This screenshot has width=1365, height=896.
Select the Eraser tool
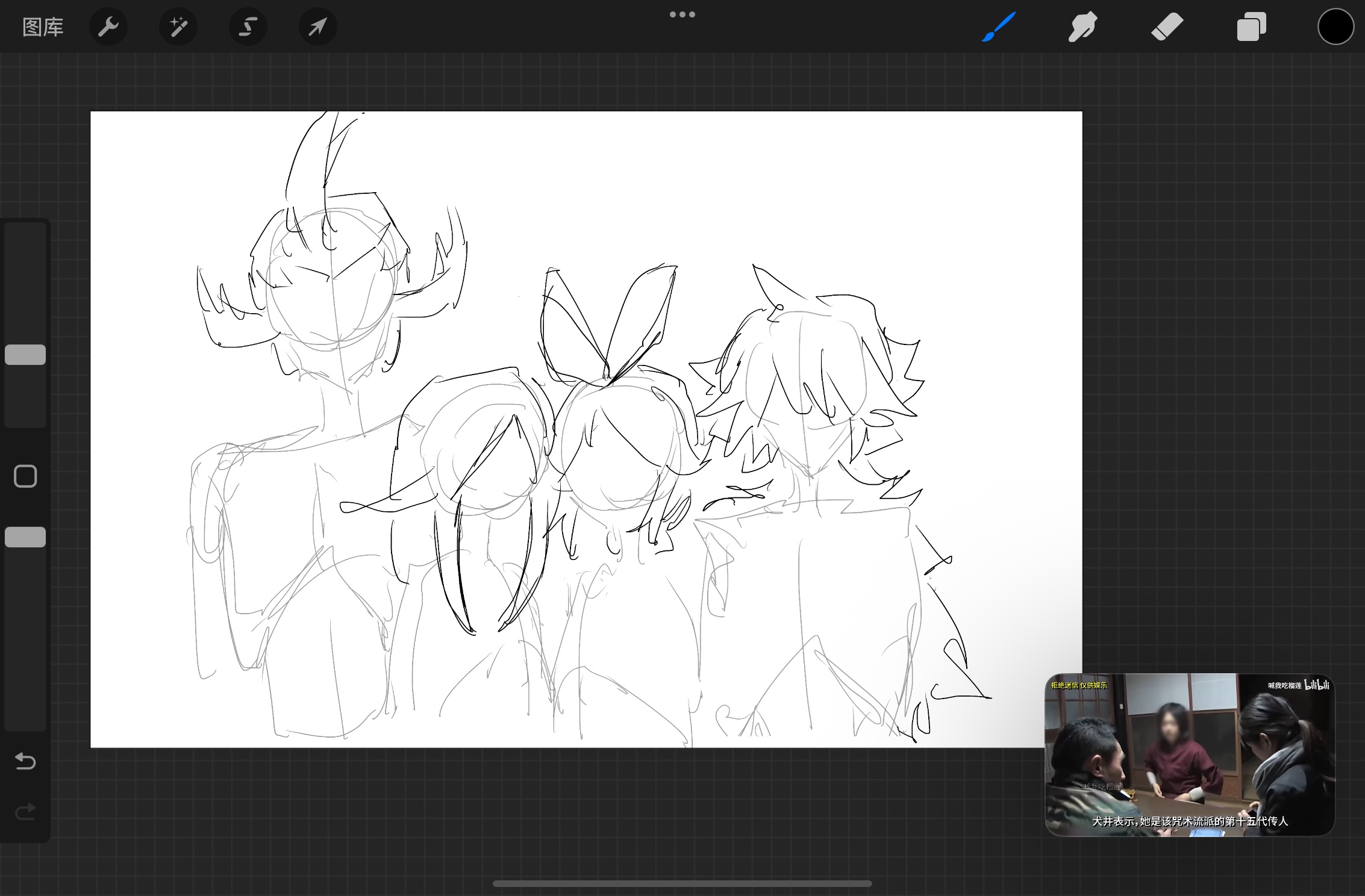coord(1167,27)
